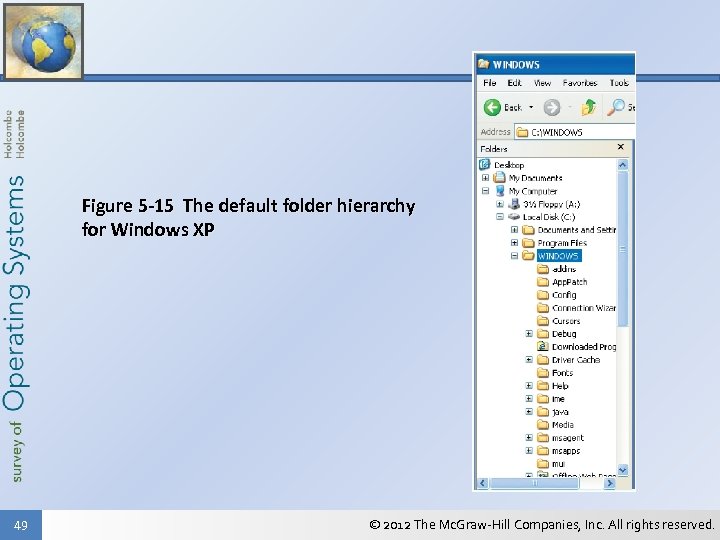Click the grayed Forward arrow icon

coord(552,108)
